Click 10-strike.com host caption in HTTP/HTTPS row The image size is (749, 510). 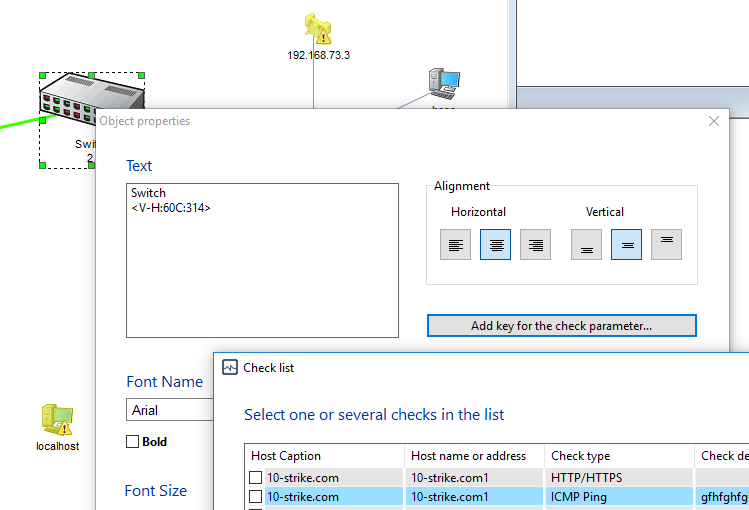tap(303, 478)
